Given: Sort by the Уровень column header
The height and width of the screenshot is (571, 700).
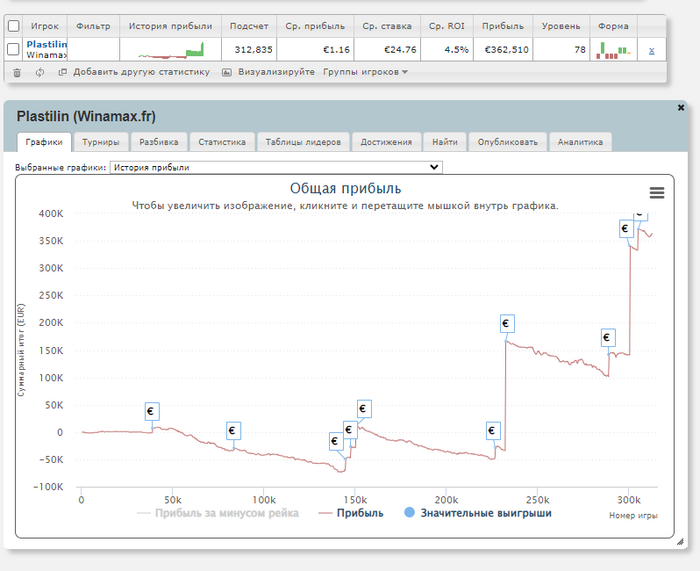Looking at the screenshot, I should click(x=561, y=26).
